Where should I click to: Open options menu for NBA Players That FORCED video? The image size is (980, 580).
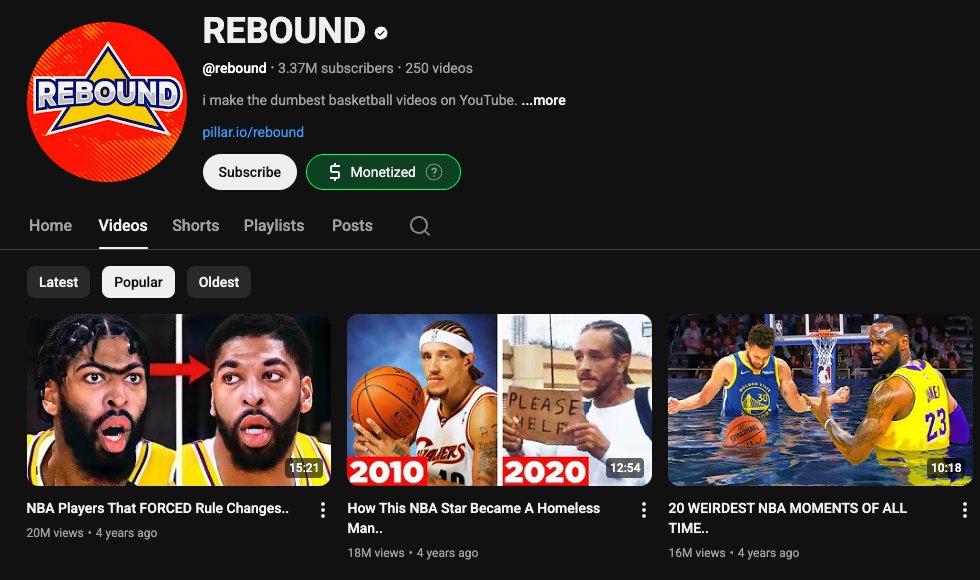click(x=322, y=510)
